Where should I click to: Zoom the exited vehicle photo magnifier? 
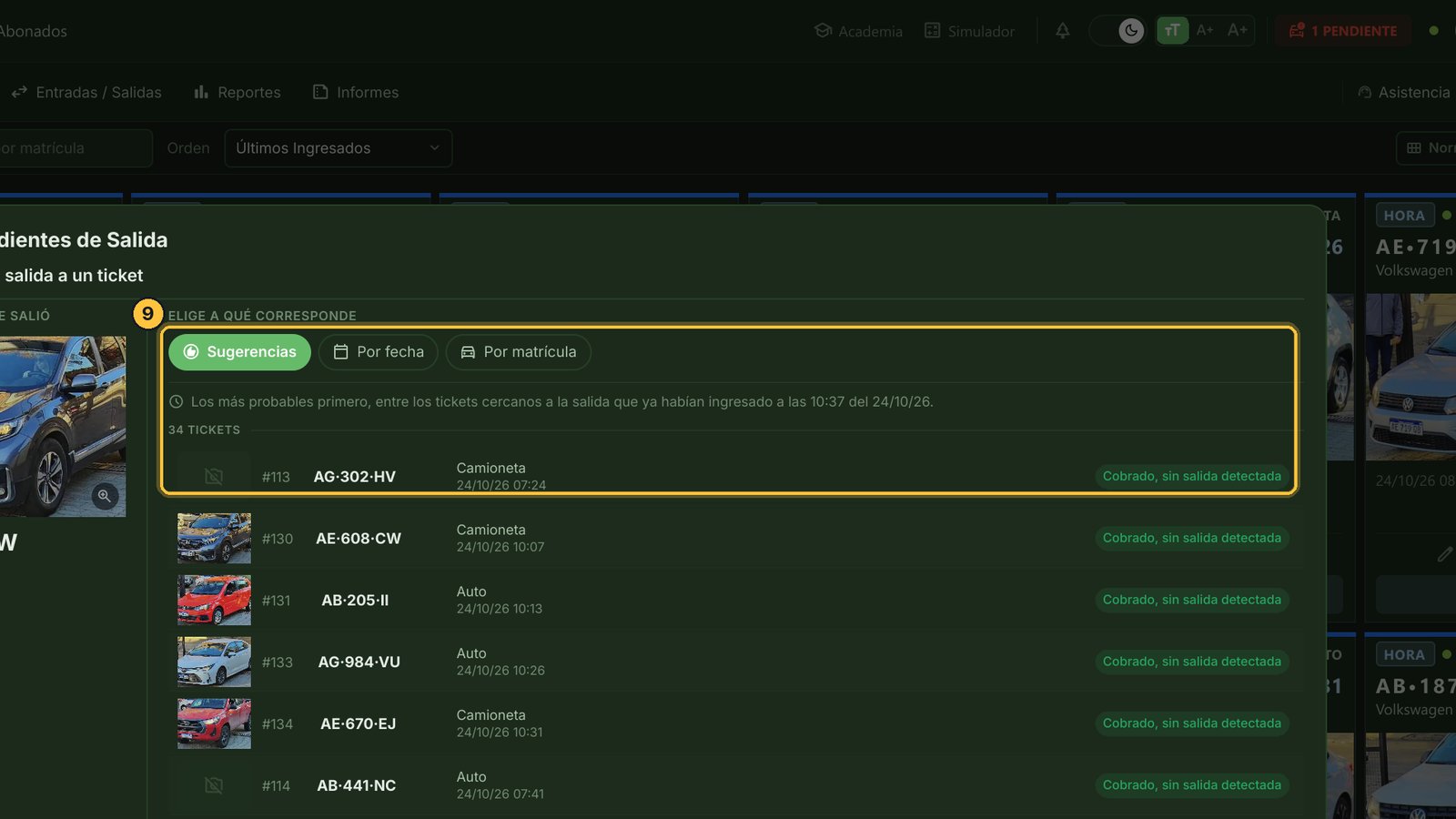pyautogui.click(x=105, y=496)
